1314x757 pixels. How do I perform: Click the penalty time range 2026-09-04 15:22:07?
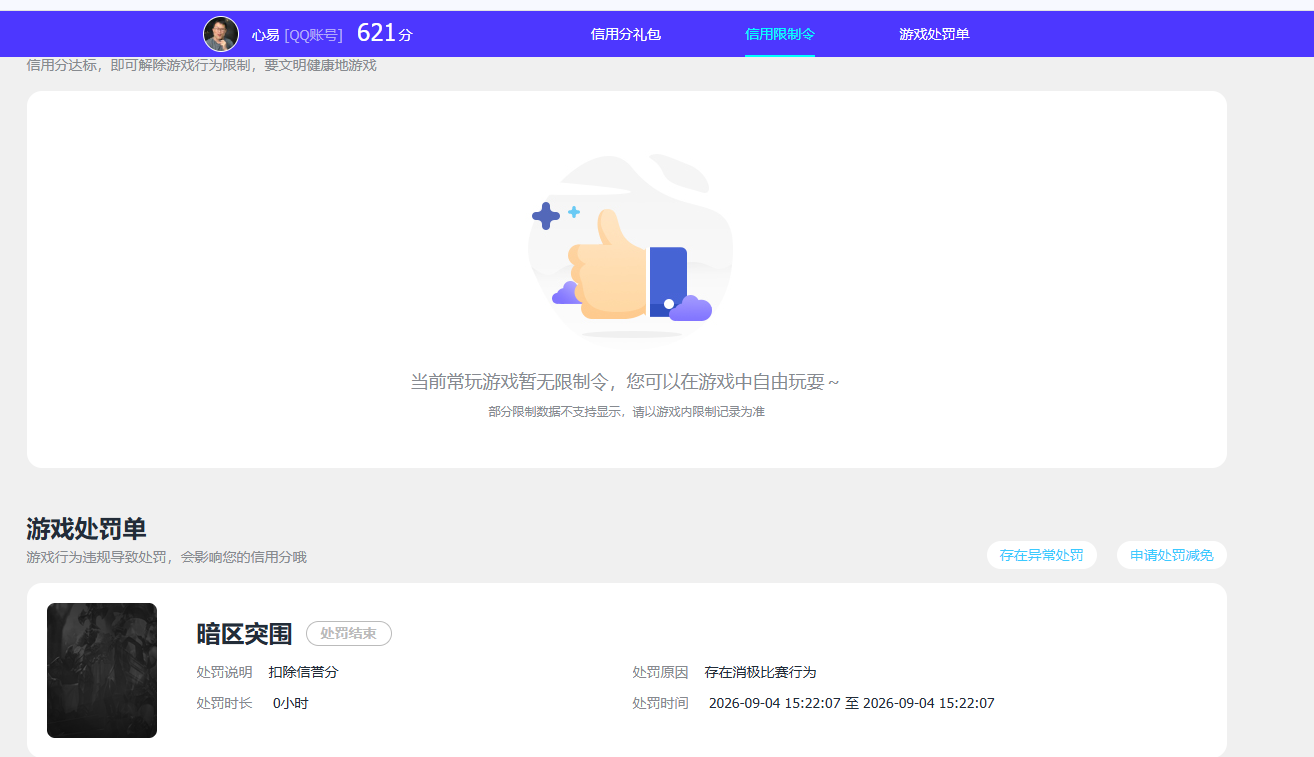(x=852, y=703)
